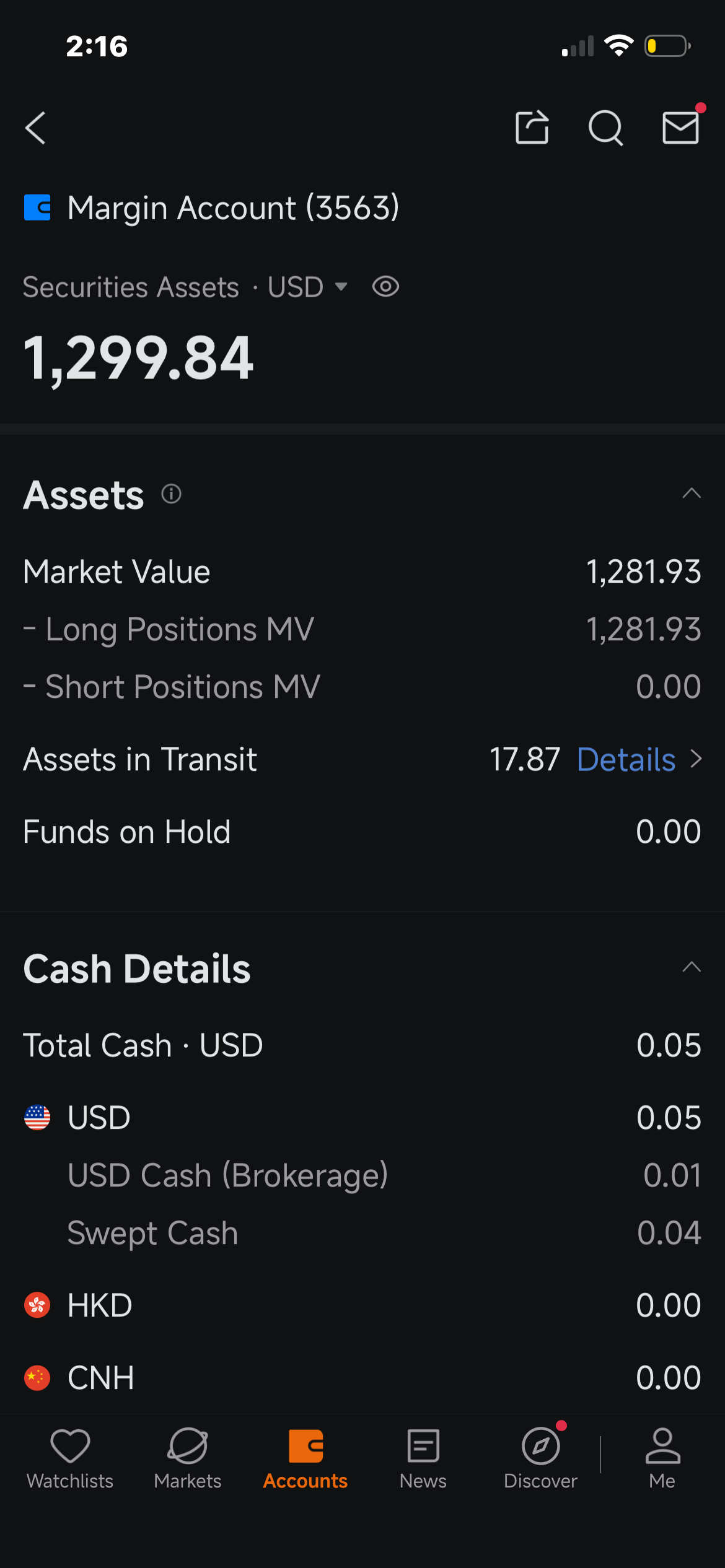Tap the Margin Account (3563) title

coord(233,208)
